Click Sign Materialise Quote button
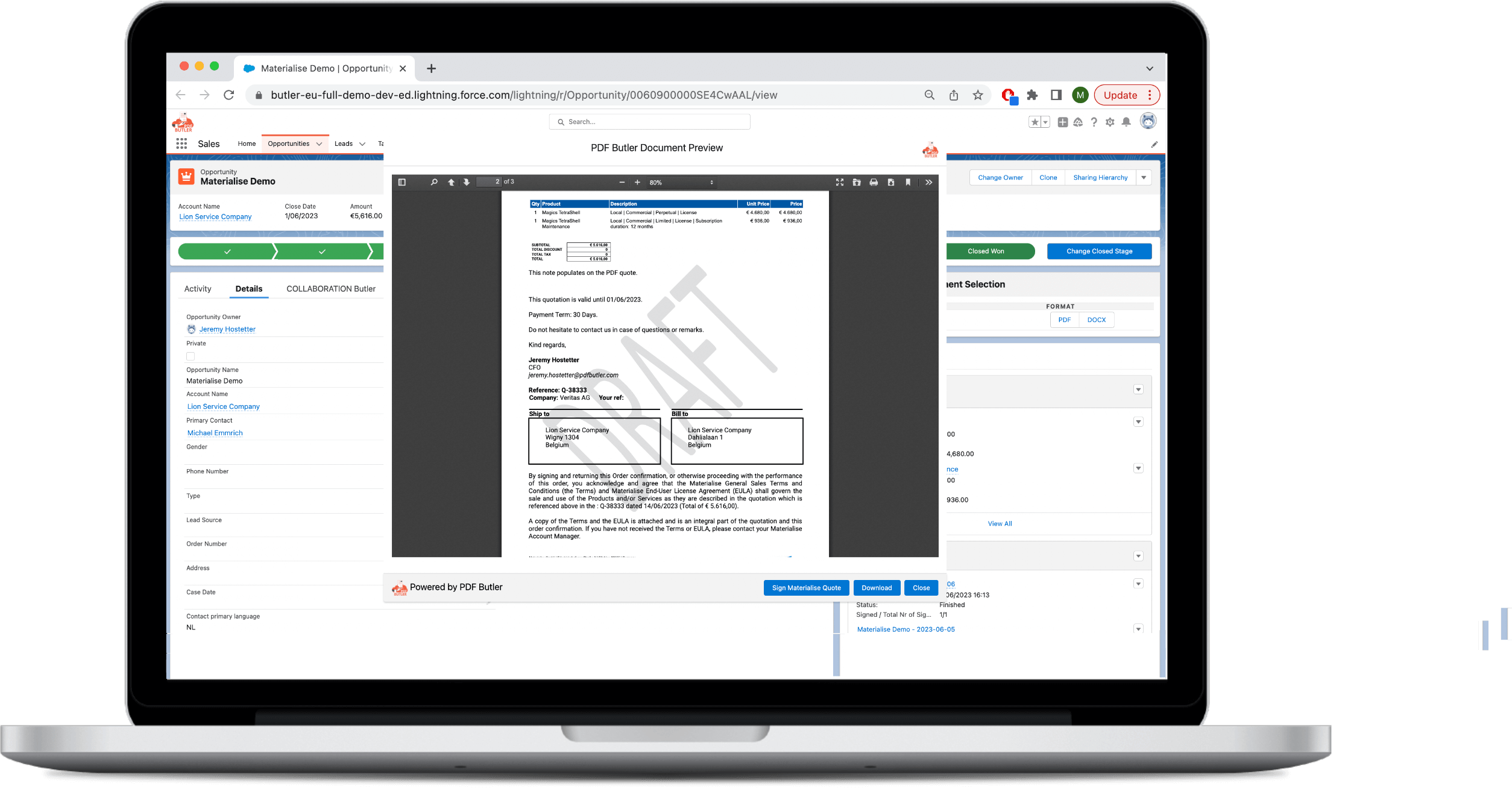Viewport: 1512px width, 788px height. (x=806, y=588)
